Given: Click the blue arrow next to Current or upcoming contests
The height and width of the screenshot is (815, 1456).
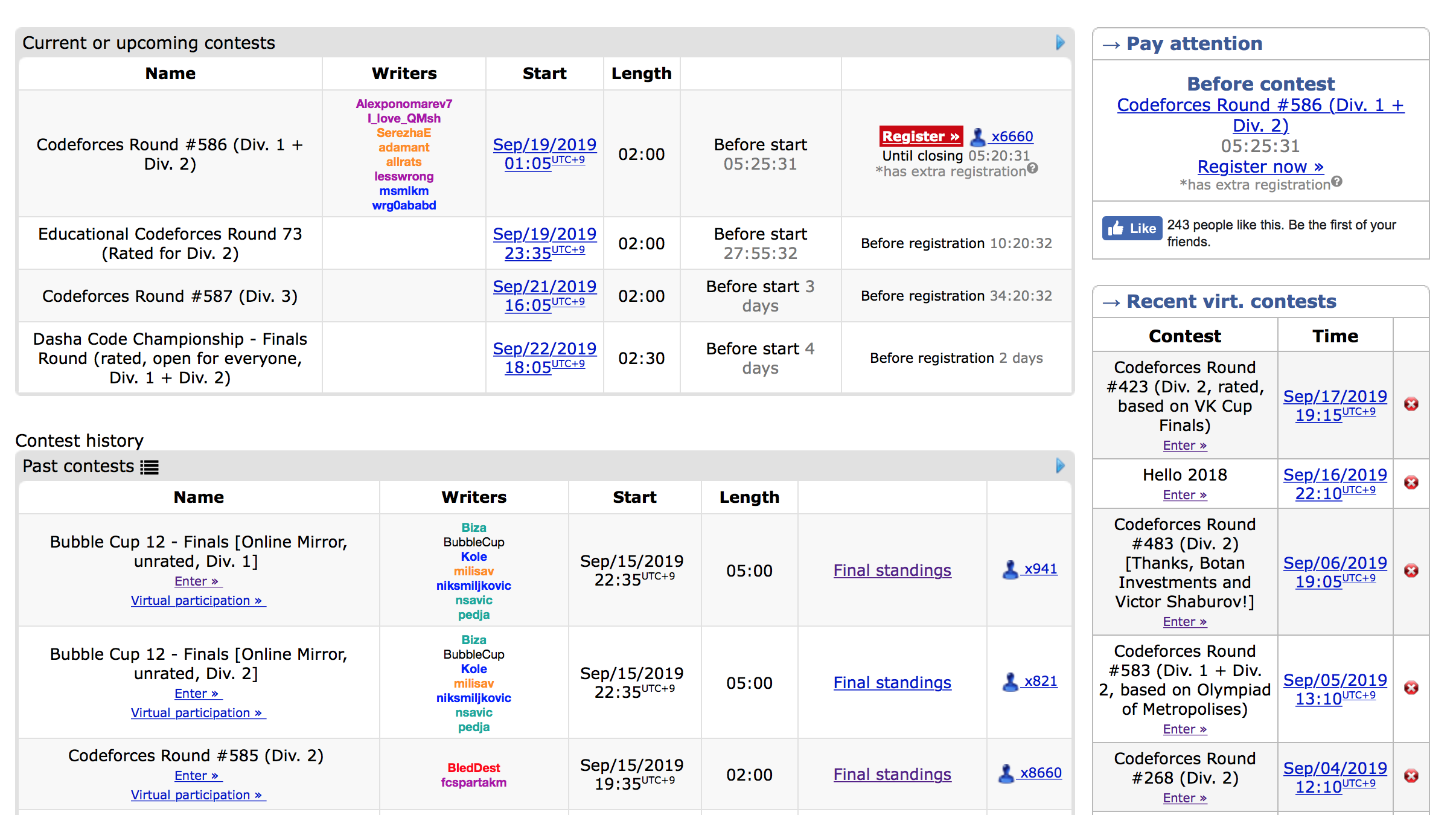Looking at the screenshot, I should click(1060, 42).
